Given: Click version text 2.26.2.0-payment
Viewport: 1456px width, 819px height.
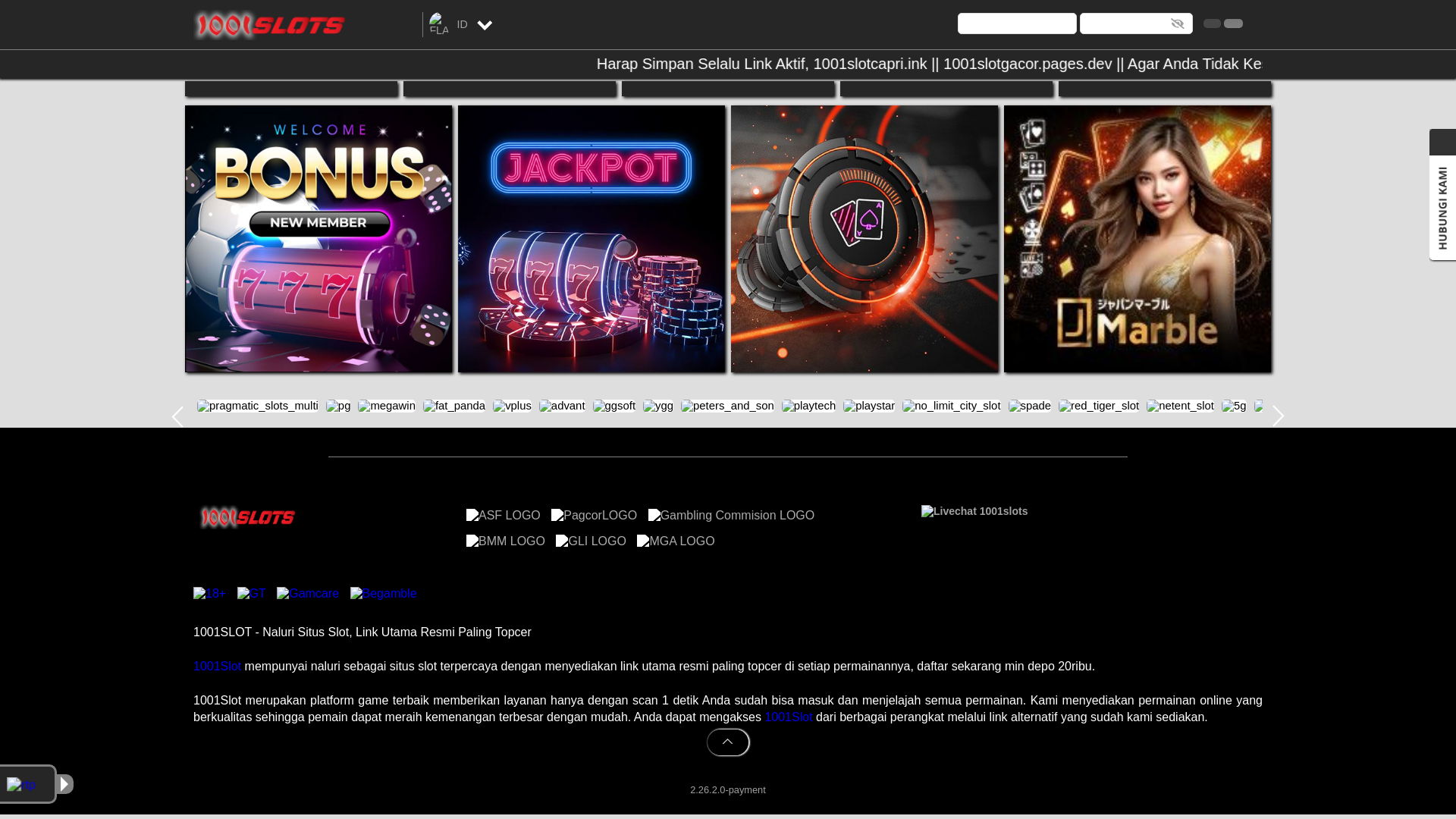Looking at the screenshot, I should pyautogui.click(x=728, y=789).
